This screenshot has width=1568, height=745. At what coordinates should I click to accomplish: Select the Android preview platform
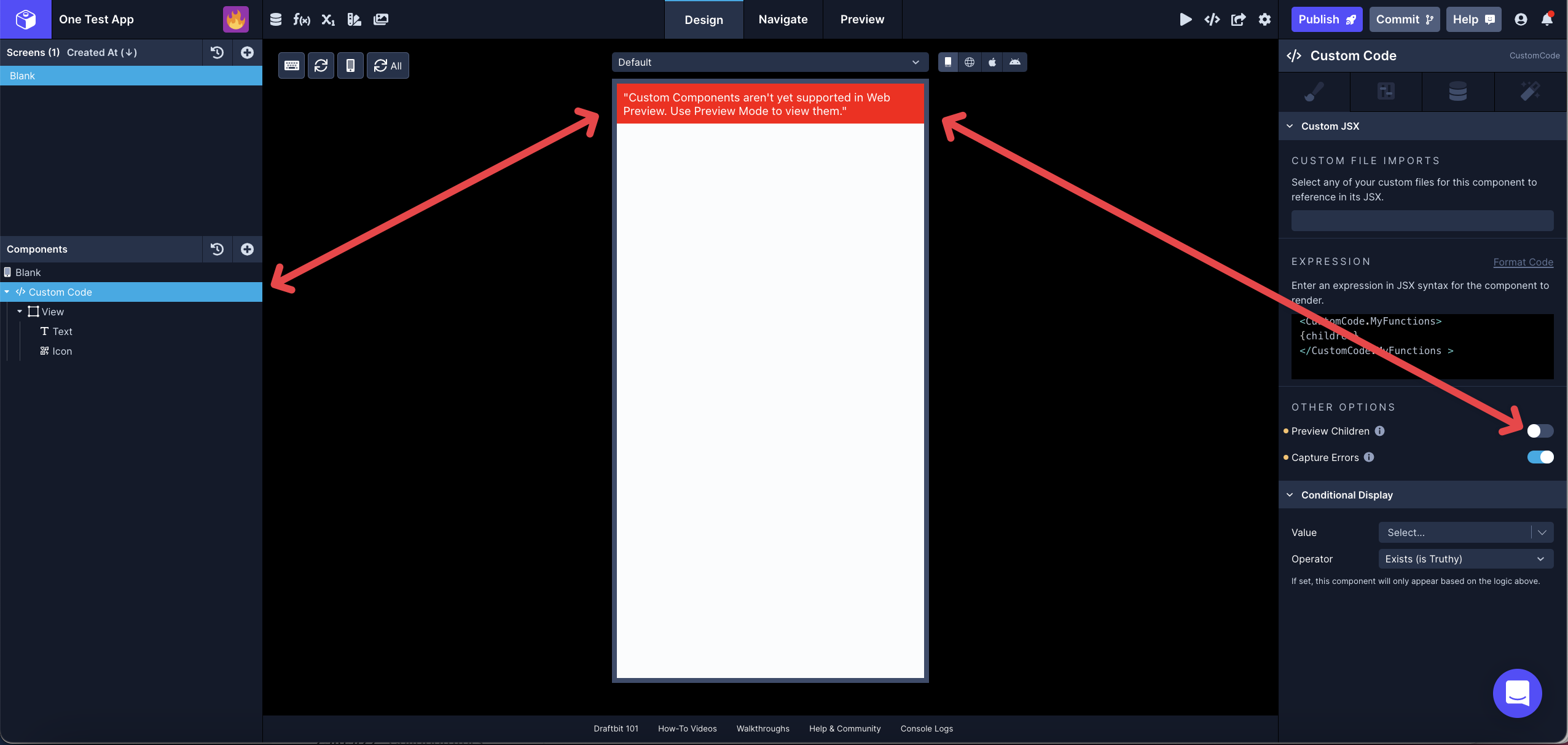tap(1015, 62)
